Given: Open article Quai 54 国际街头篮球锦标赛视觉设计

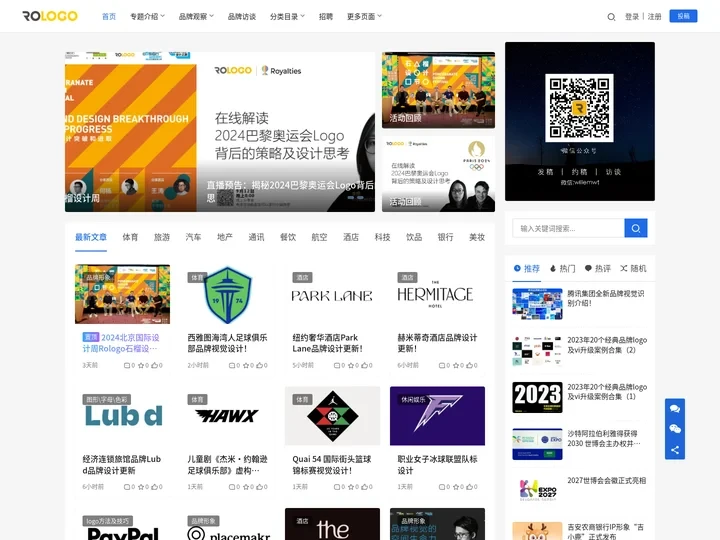Looking at the screenshot, I should (x=332, y=465).
